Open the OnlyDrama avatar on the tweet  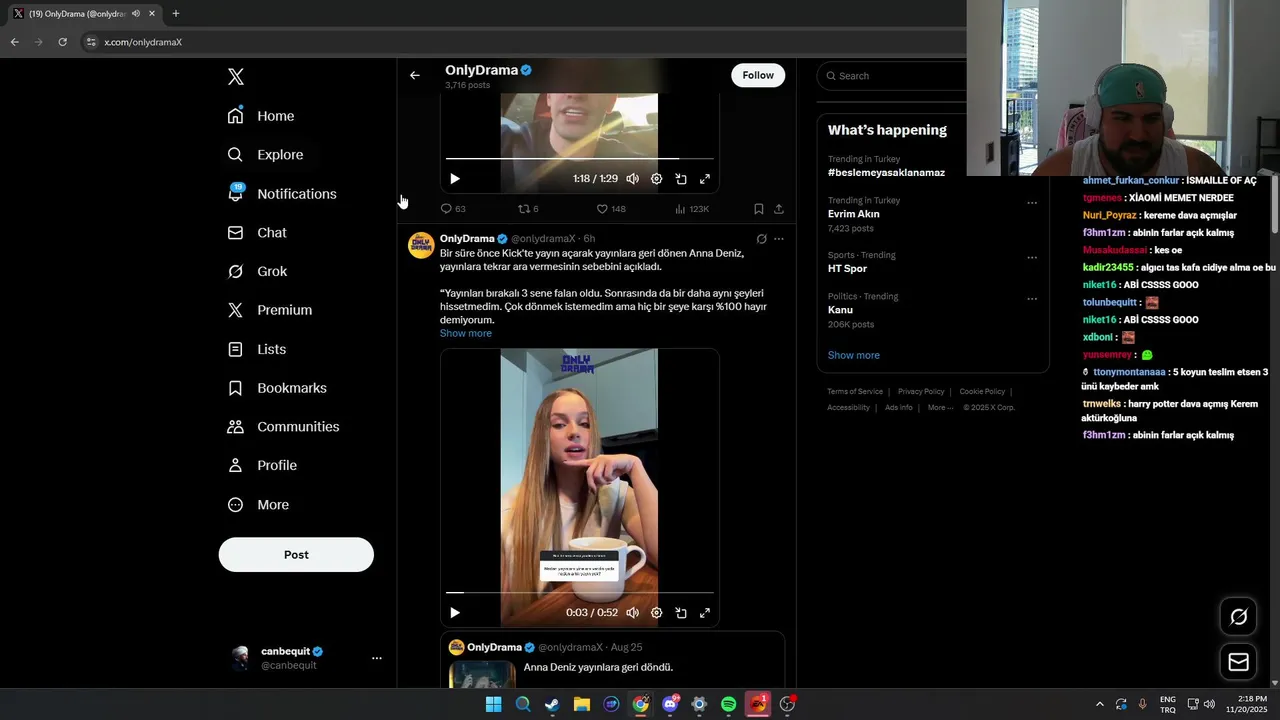click(421, 246)
